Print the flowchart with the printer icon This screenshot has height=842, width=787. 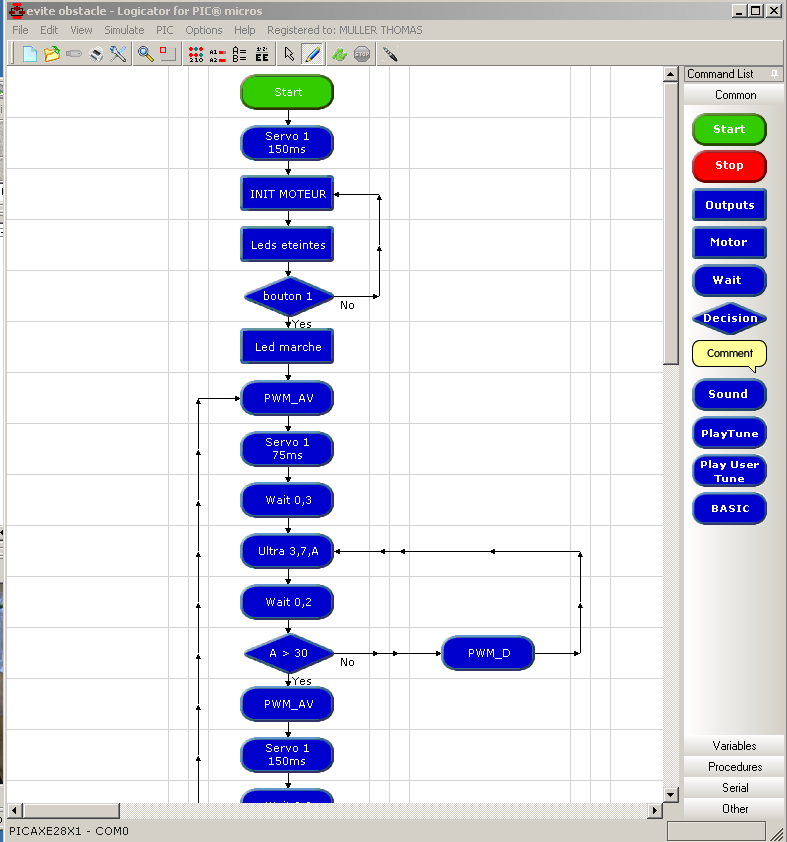click(96, 54)
